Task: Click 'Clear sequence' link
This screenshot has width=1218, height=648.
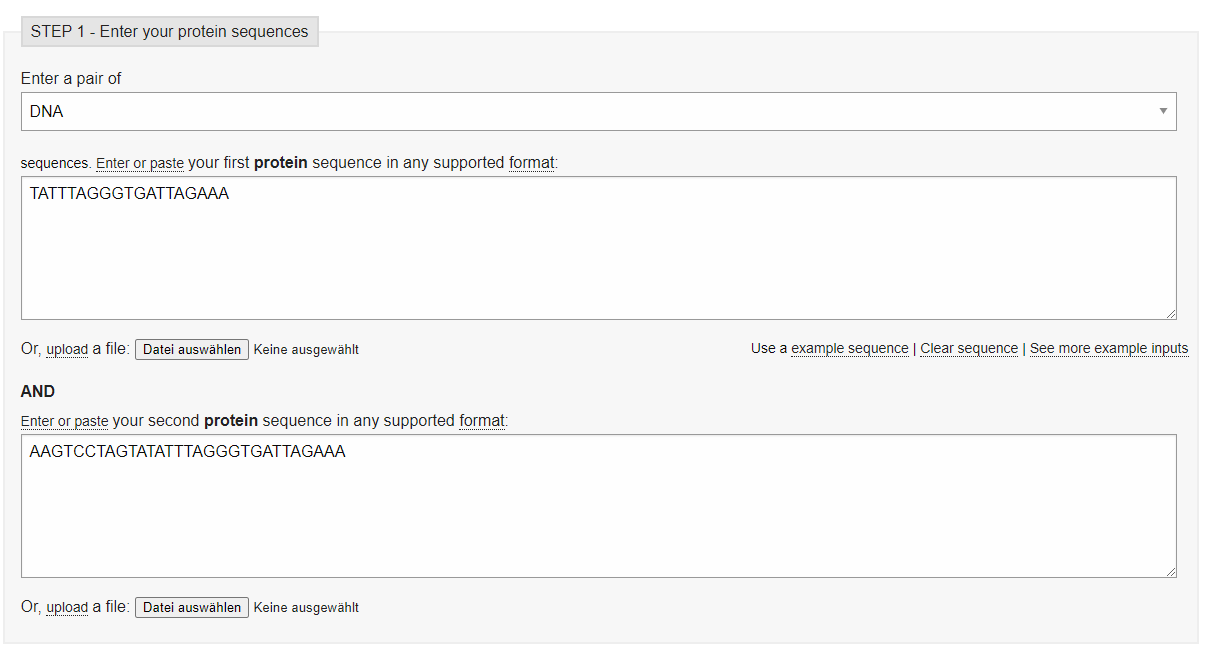Action: (968, 348)
